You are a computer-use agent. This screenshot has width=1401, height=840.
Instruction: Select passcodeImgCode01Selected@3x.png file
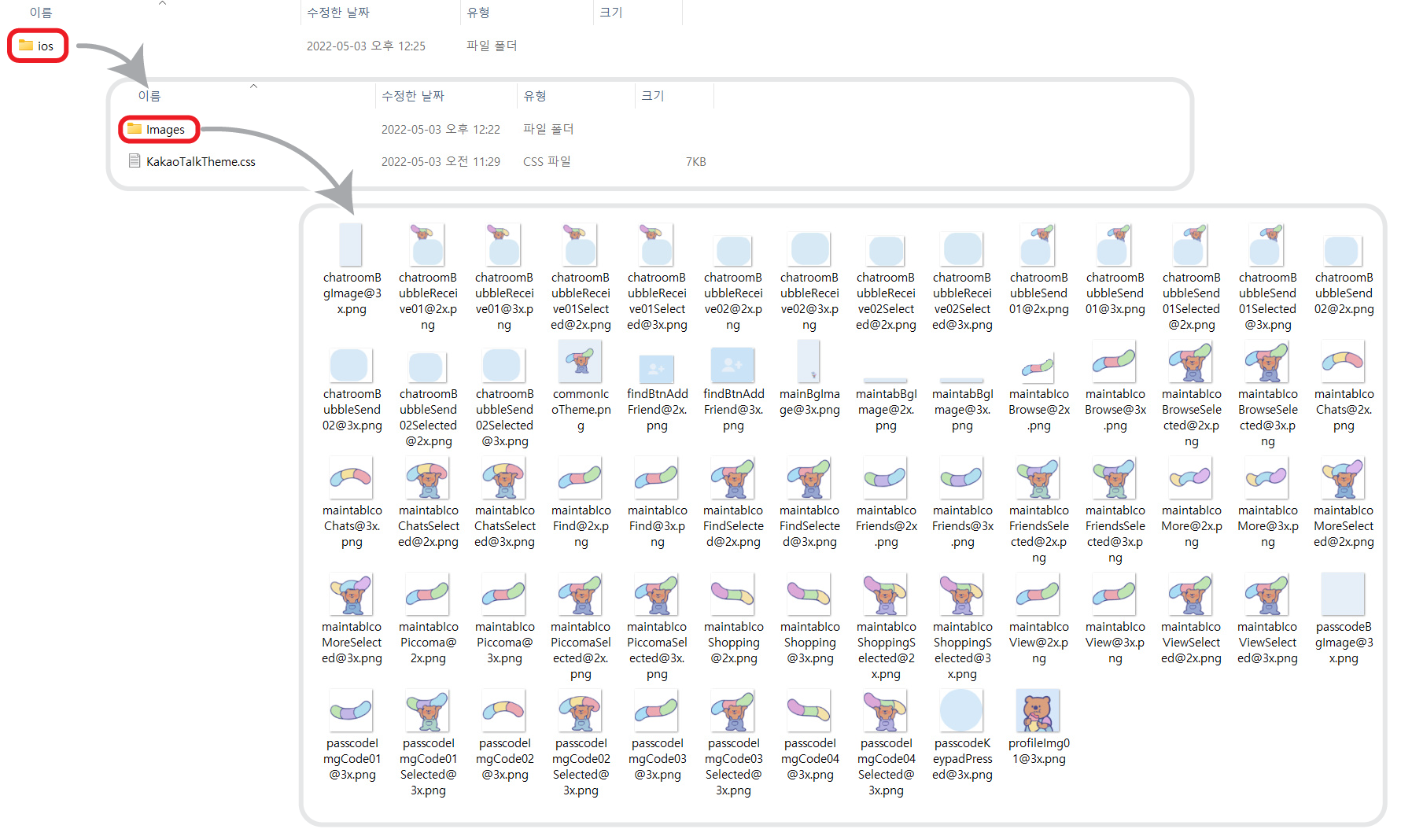pyautogui.click(x=428, y=743)
